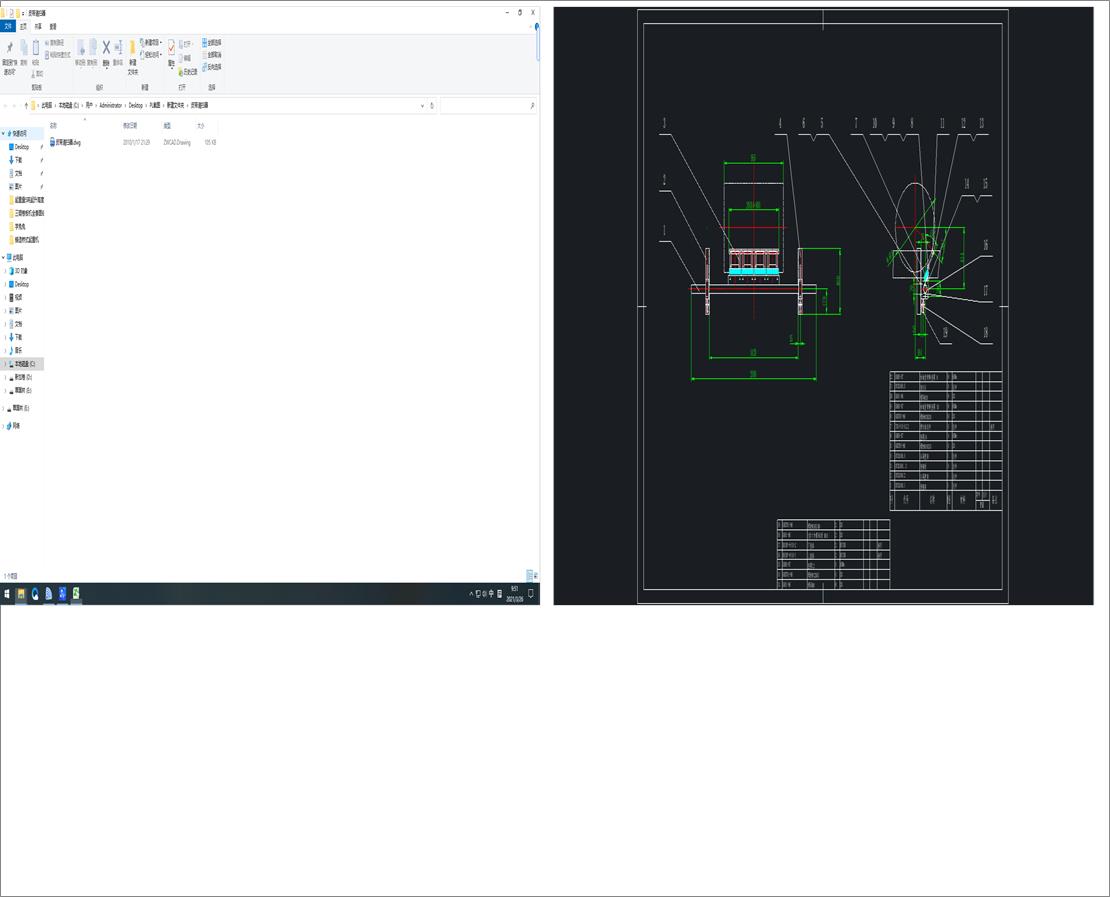Click the green application icon on the taskbar
1110x897 pixels.
(76, 594)
